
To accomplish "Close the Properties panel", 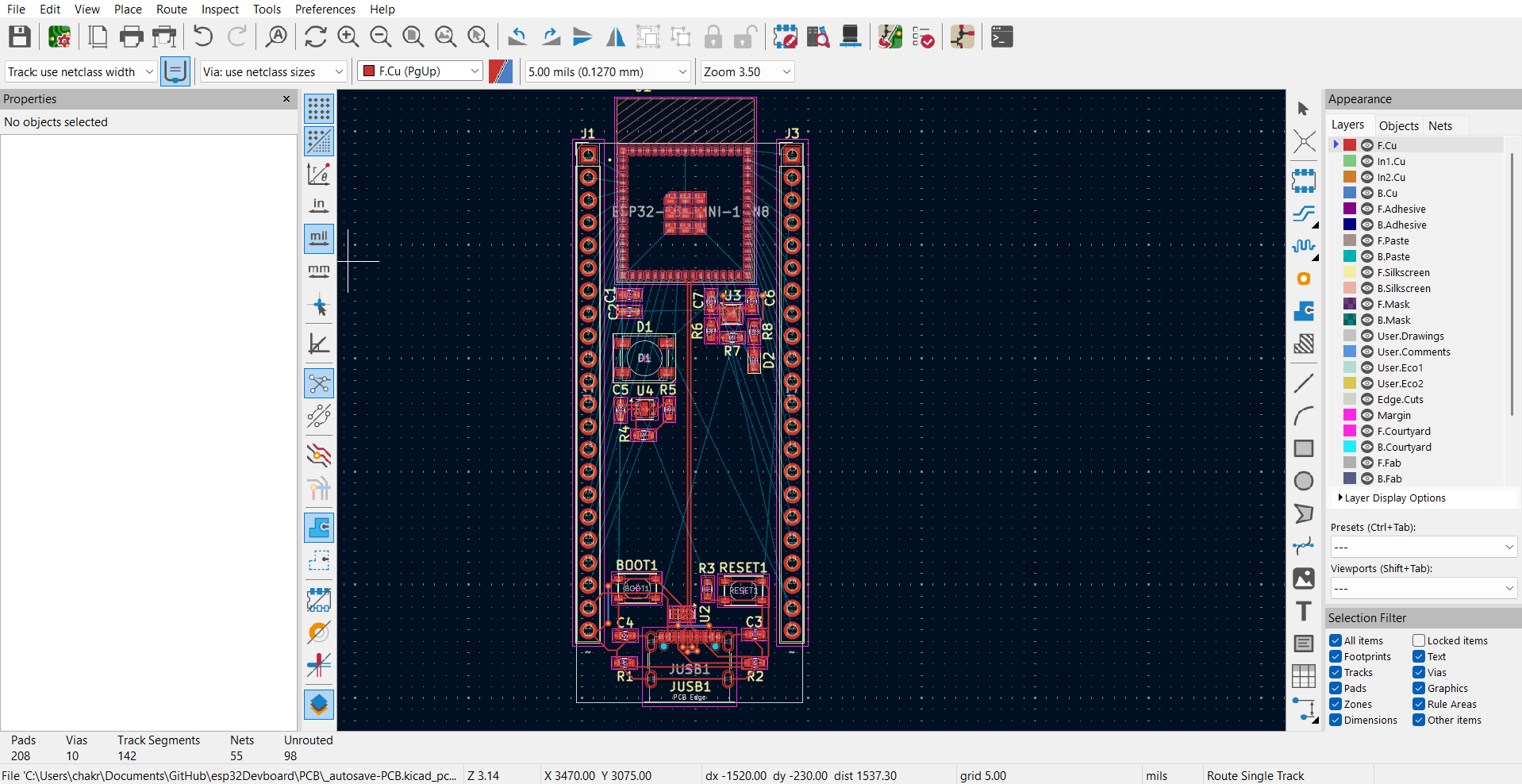I will pyautogui.click(x=286, y=99).
